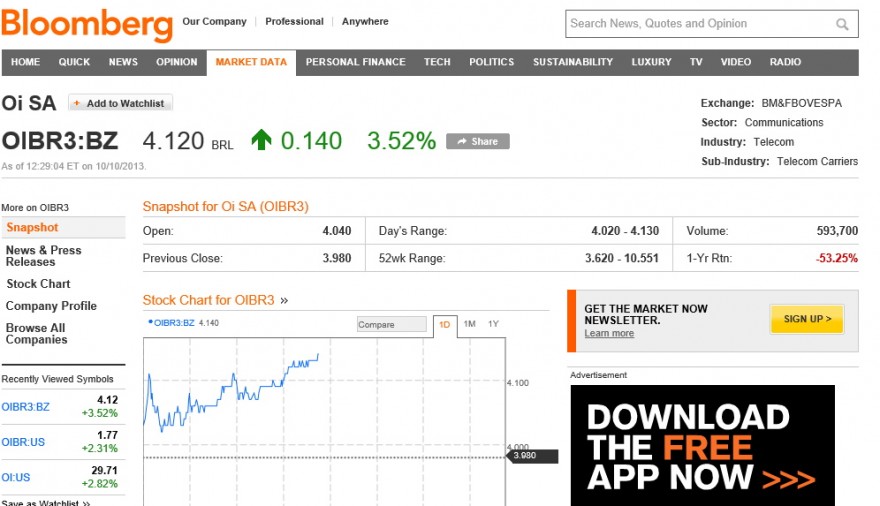Open the Company Profile sidebar item
The image size is (880, 506).
pos(51,306)
